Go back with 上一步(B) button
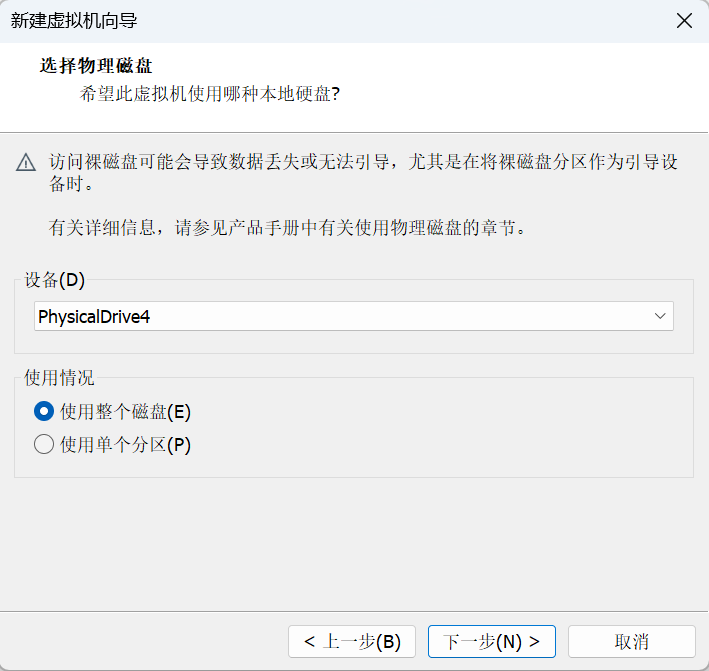Screen dimensions: 709x671 click(352, 642)
